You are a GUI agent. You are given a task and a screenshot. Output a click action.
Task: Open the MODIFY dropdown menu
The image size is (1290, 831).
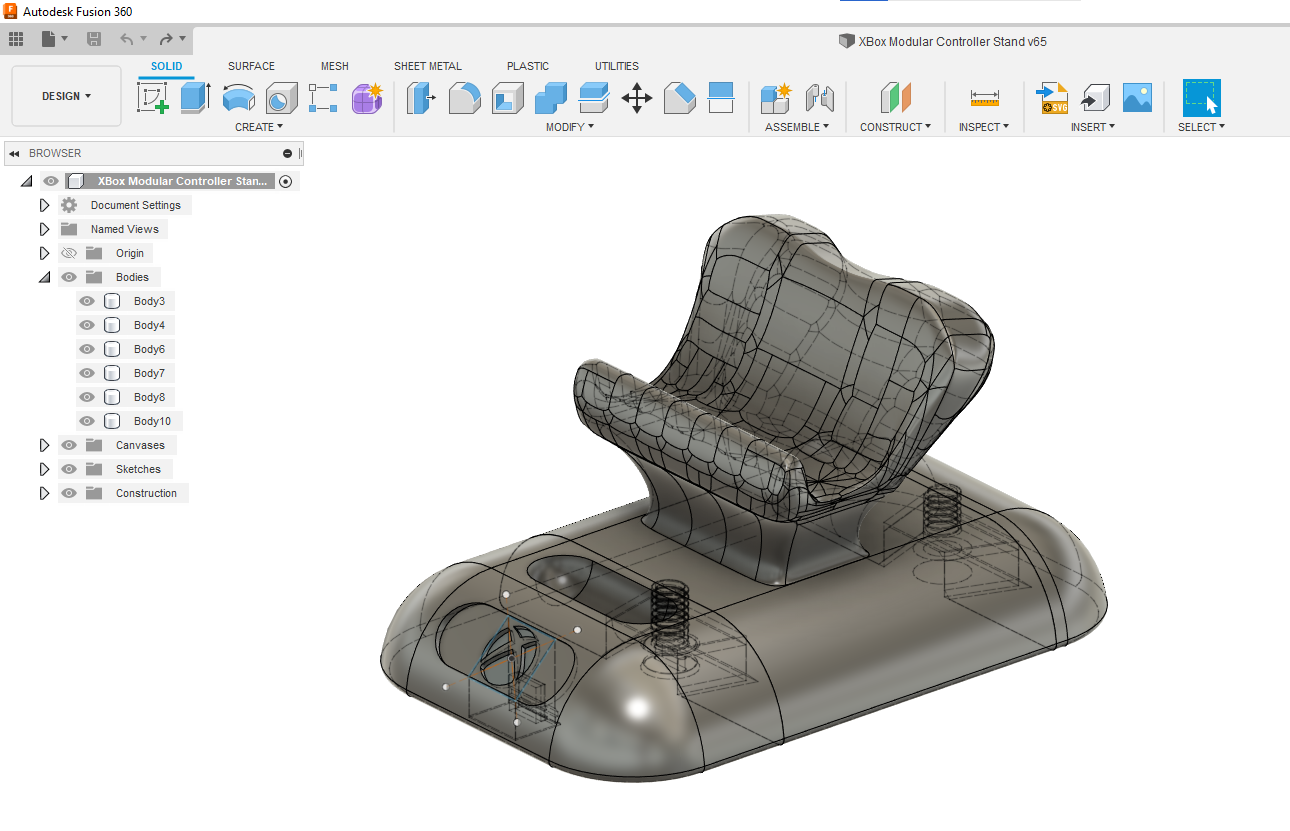(x=570, y=127)
